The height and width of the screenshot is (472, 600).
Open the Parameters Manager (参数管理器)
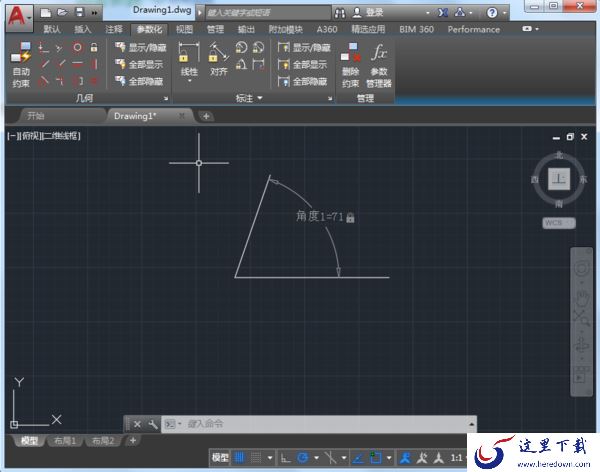pos(379,65)
